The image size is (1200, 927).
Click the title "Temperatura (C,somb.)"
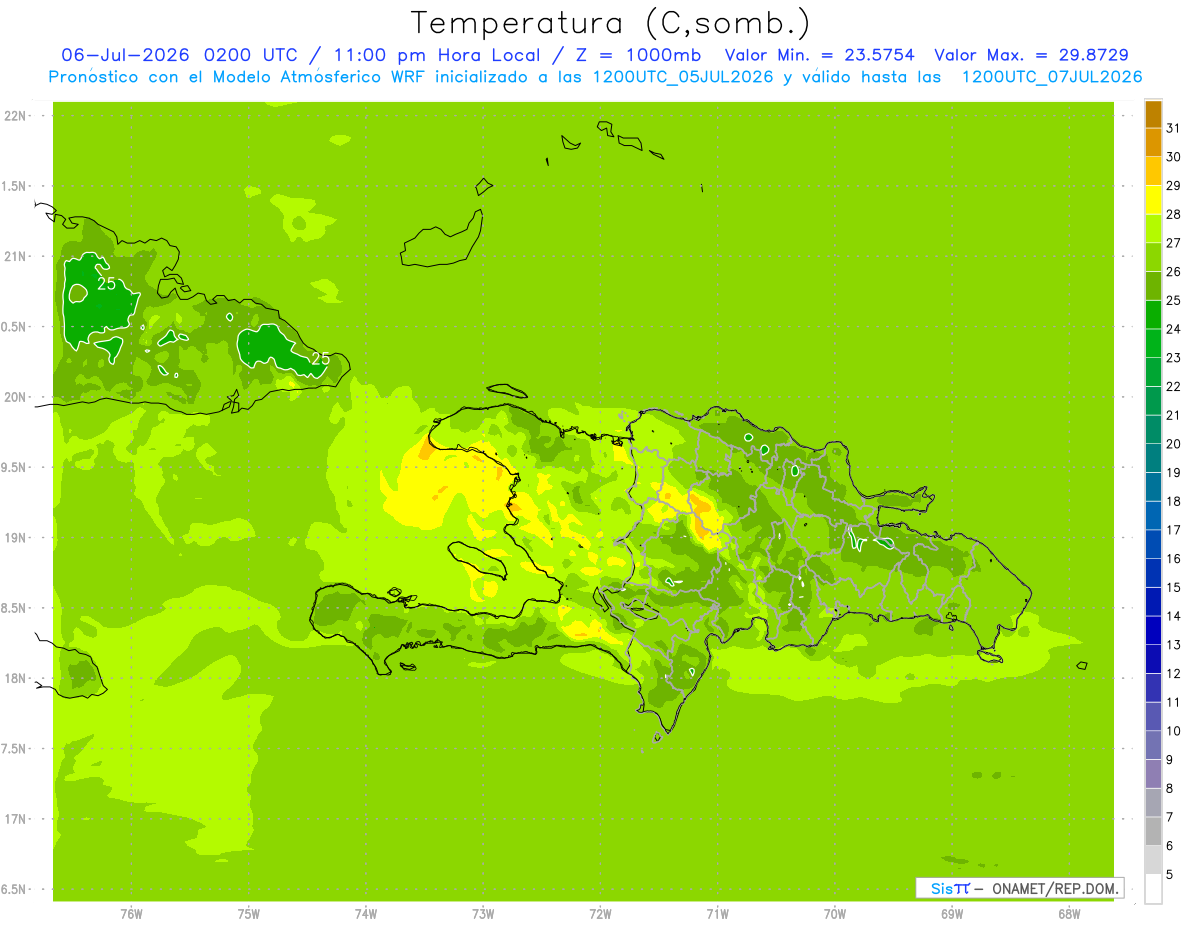point(611,23)
